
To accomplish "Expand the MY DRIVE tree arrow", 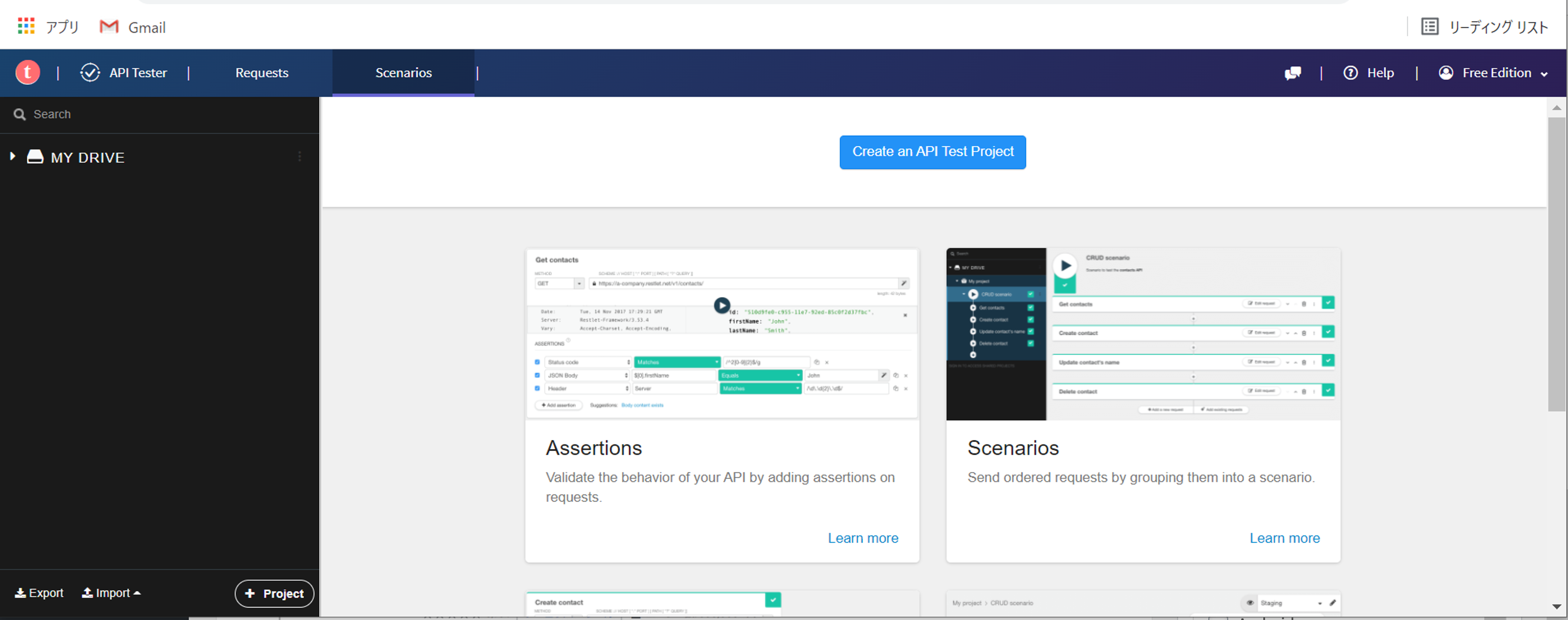I will (x=12, y=157).
